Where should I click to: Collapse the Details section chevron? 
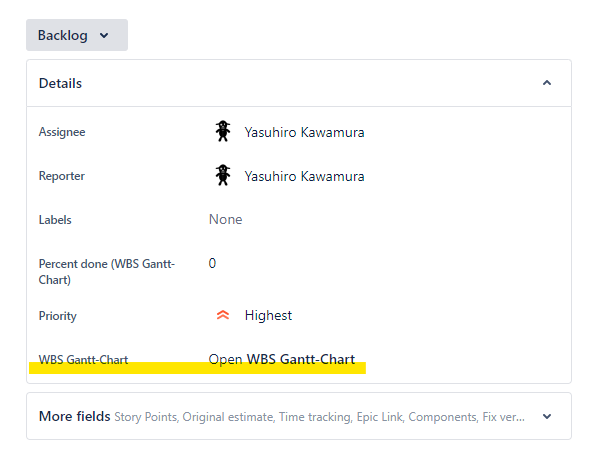click(x=547, y=83)
